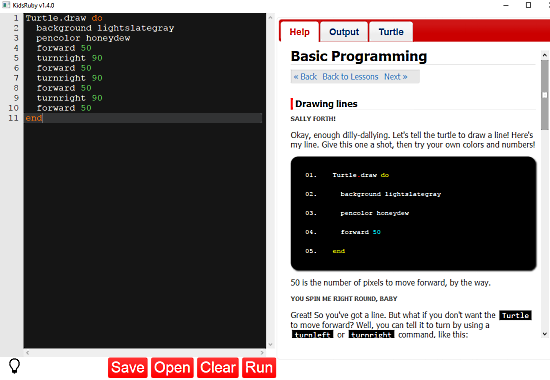Click the lightbulb hint icon
Image resolution: width=550 pixels, height=380 pixels.
point(14,366)
